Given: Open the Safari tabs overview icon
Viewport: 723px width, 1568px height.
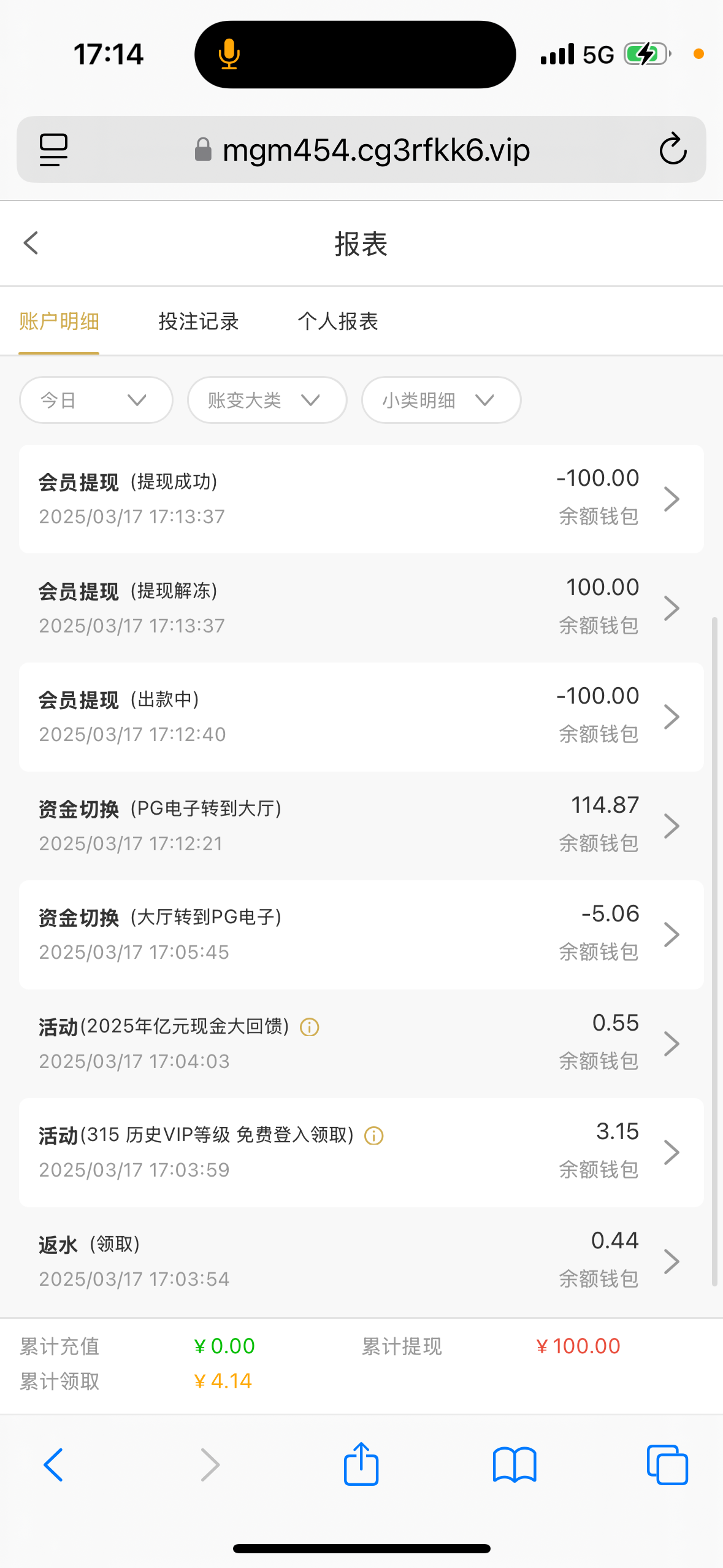Looking at the screenshot, I should click(x=667, y=1464).
